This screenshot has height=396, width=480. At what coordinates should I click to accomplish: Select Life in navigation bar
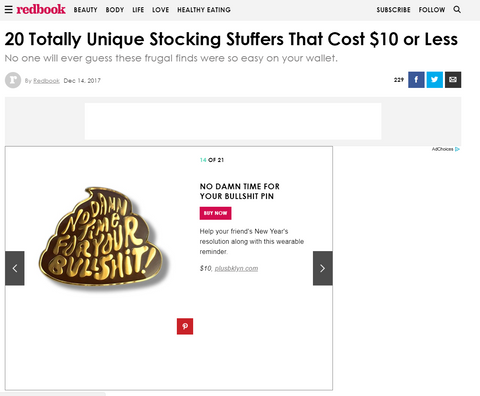pyautogui.click(x=138, y=10)
